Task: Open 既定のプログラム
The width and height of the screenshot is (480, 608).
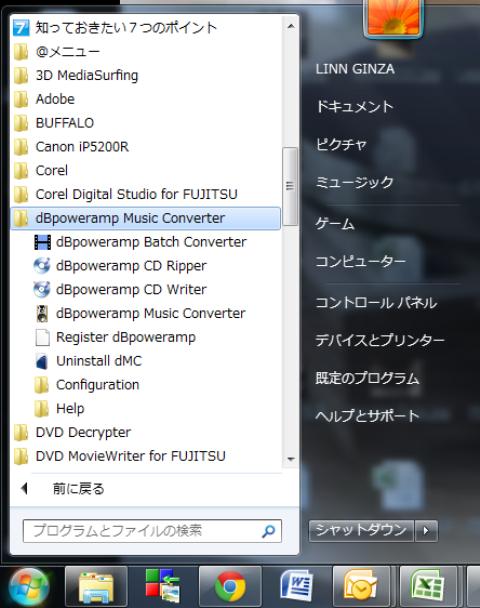Action: (367, 378)
